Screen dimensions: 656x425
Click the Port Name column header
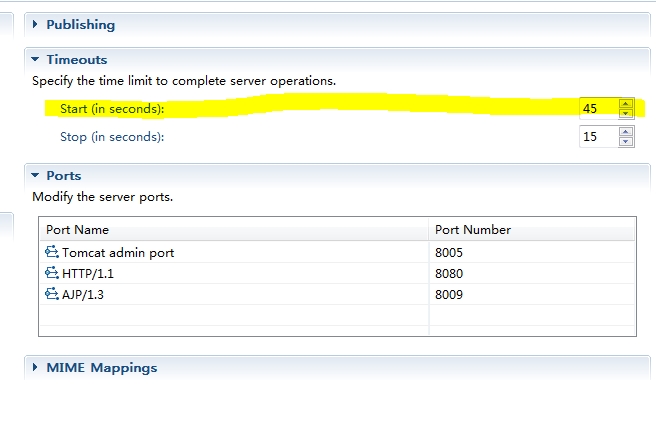(234, 229)
